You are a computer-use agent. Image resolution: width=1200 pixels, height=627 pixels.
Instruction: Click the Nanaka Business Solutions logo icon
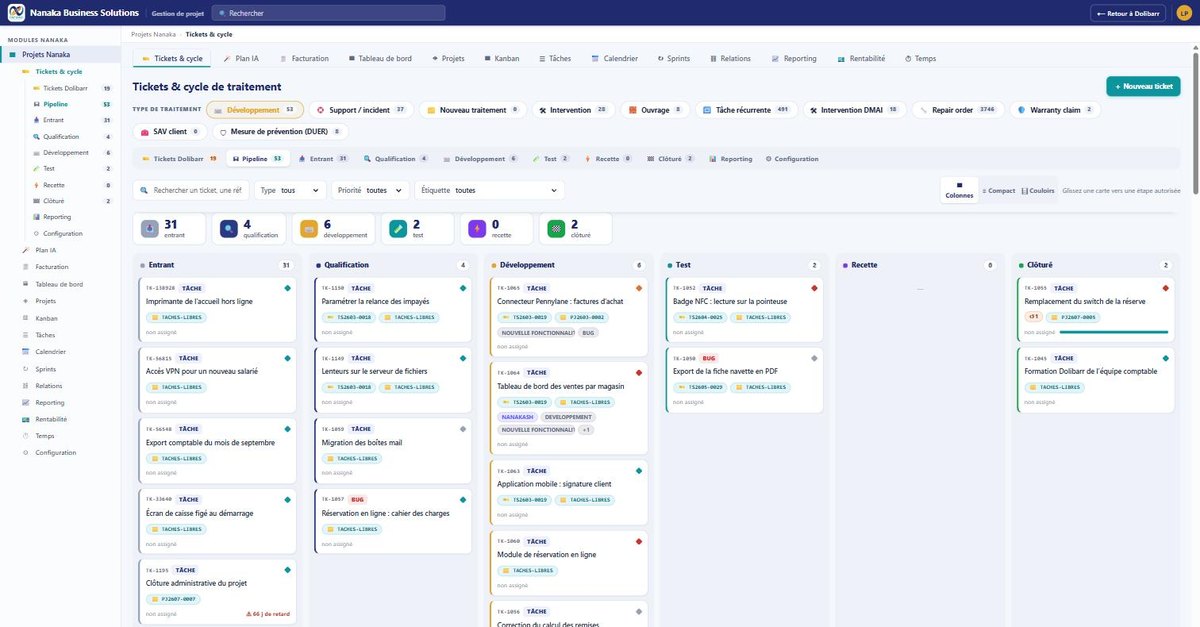(x=16, y=13)
